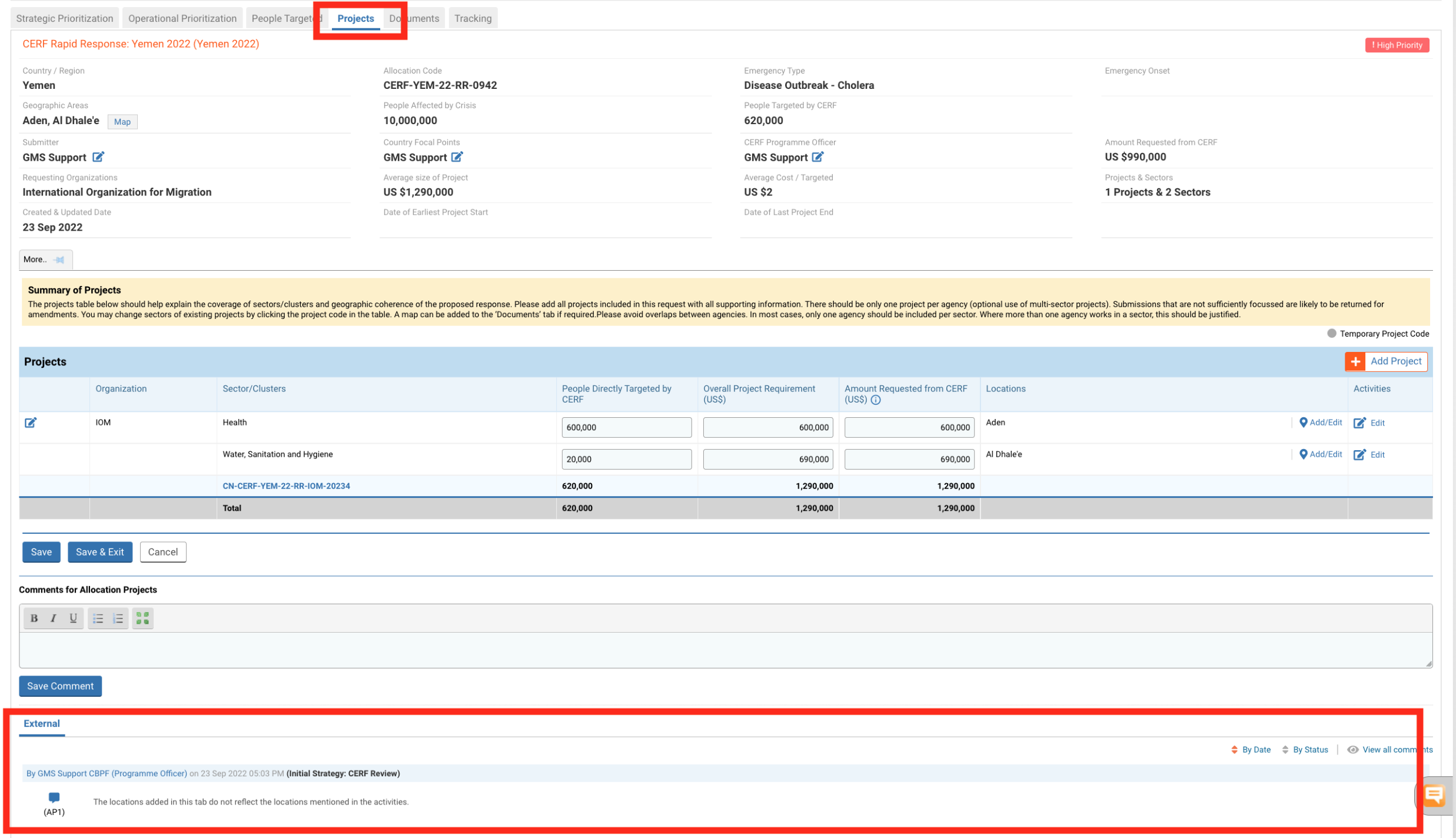Image resolution: width=1456 pixels, height=838 pixels.
Task: Click into the Comments for Allocation Projects textbox
Action: (725, 650)
